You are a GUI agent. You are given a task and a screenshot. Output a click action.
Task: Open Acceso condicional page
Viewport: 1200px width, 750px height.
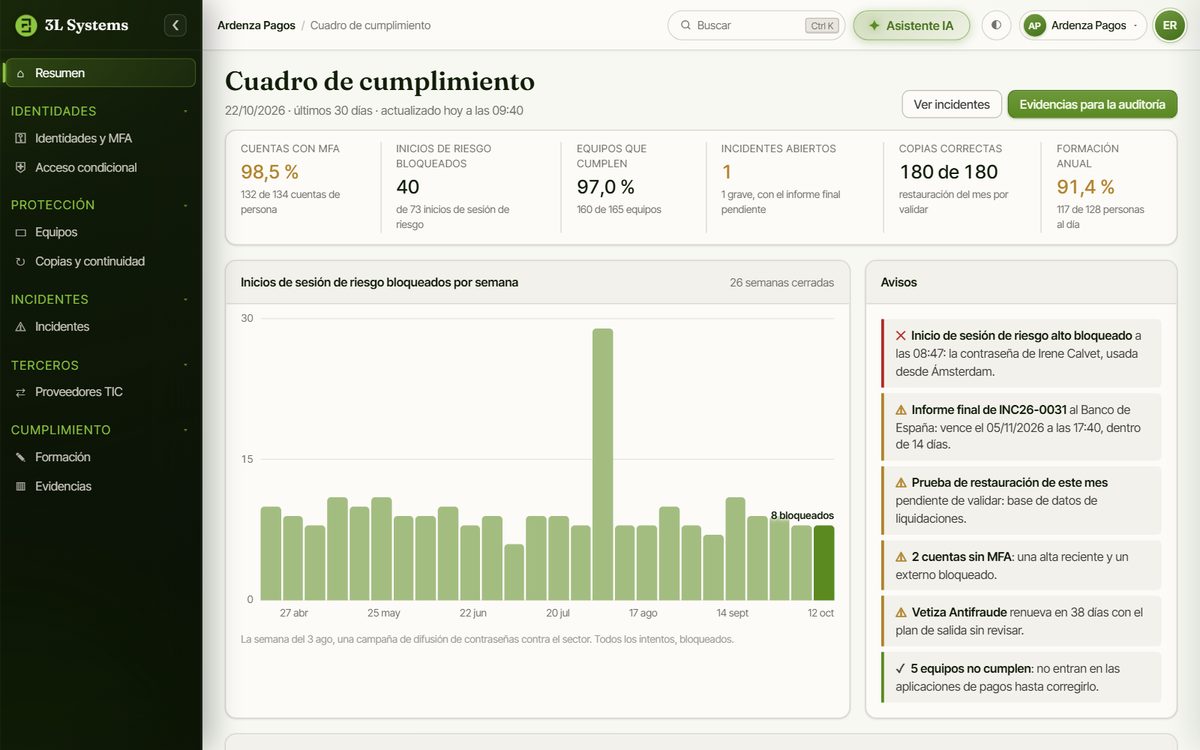pyautogui.click(x=99, y=167)
